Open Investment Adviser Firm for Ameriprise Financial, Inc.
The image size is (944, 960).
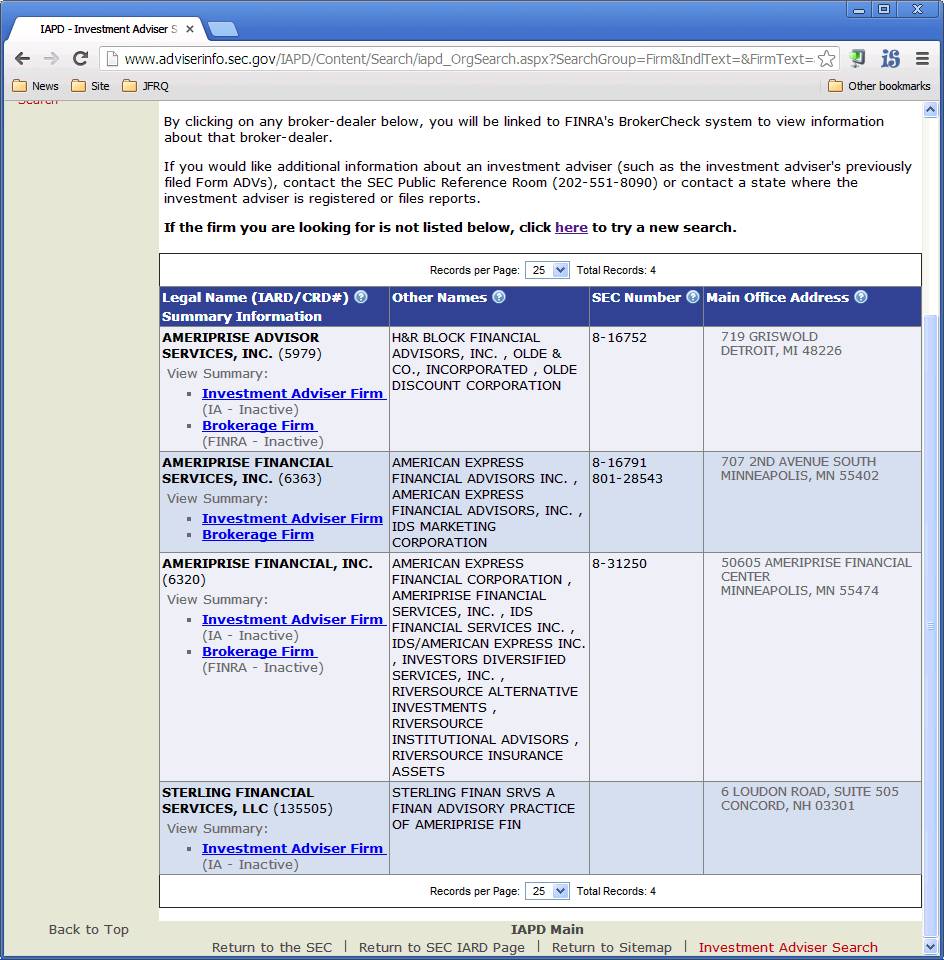click(293, 620)
